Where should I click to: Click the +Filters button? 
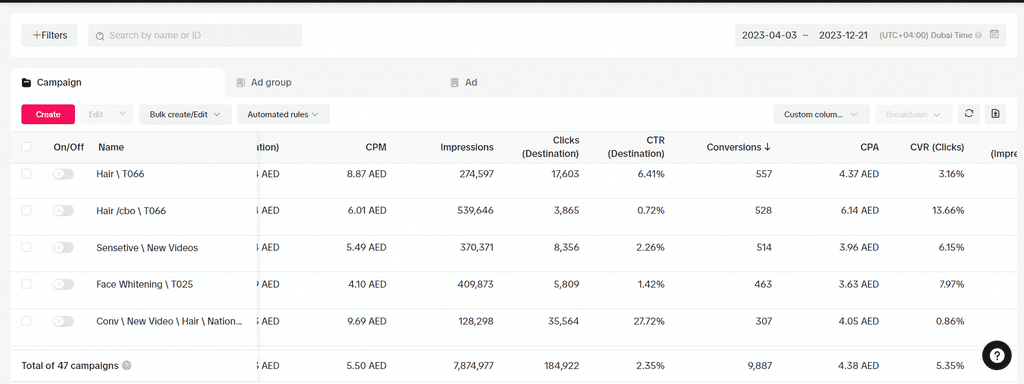tap(50, 35)
